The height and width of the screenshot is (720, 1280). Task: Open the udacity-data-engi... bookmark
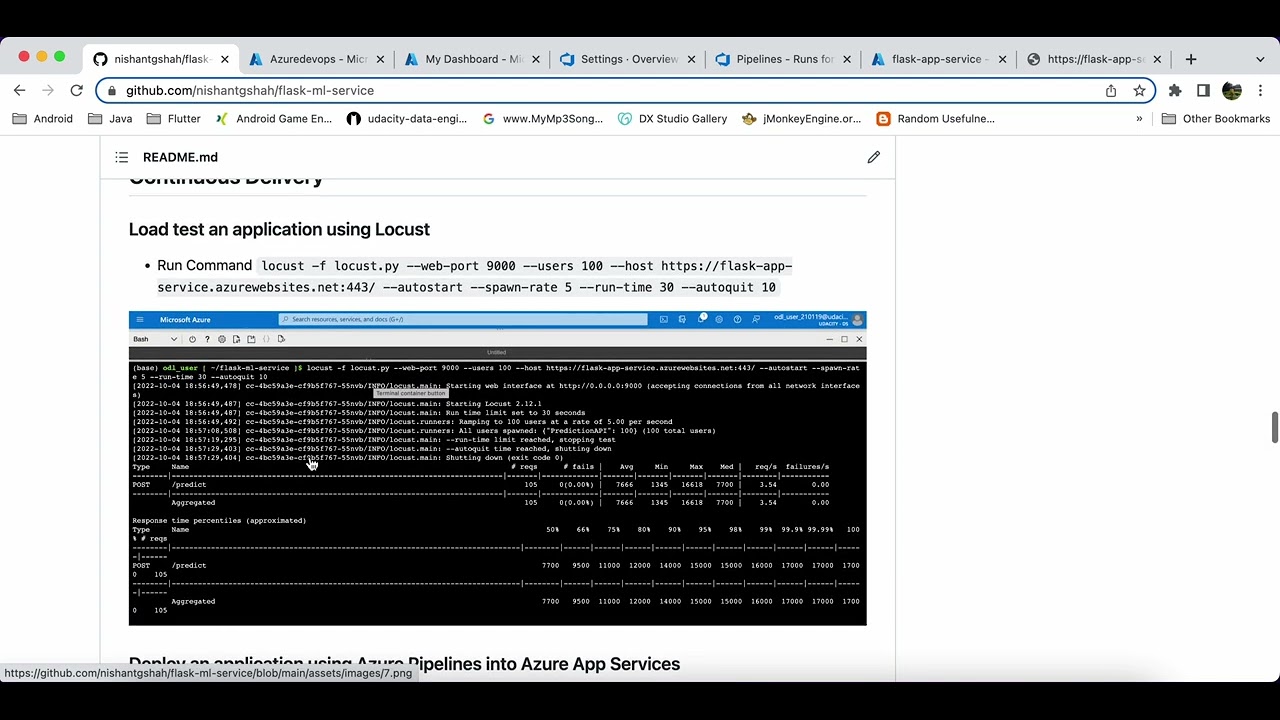click(x=407, y=118)
